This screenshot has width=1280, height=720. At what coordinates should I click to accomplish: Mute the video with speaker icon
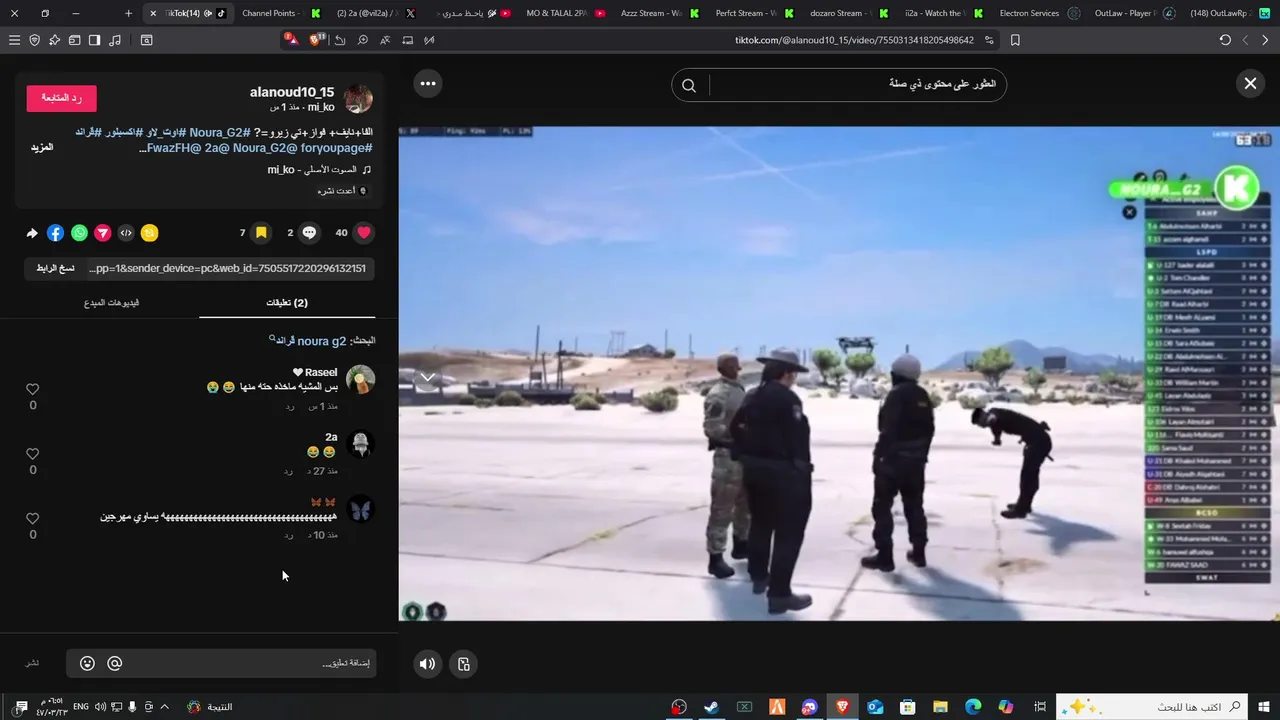coord(428,664)
